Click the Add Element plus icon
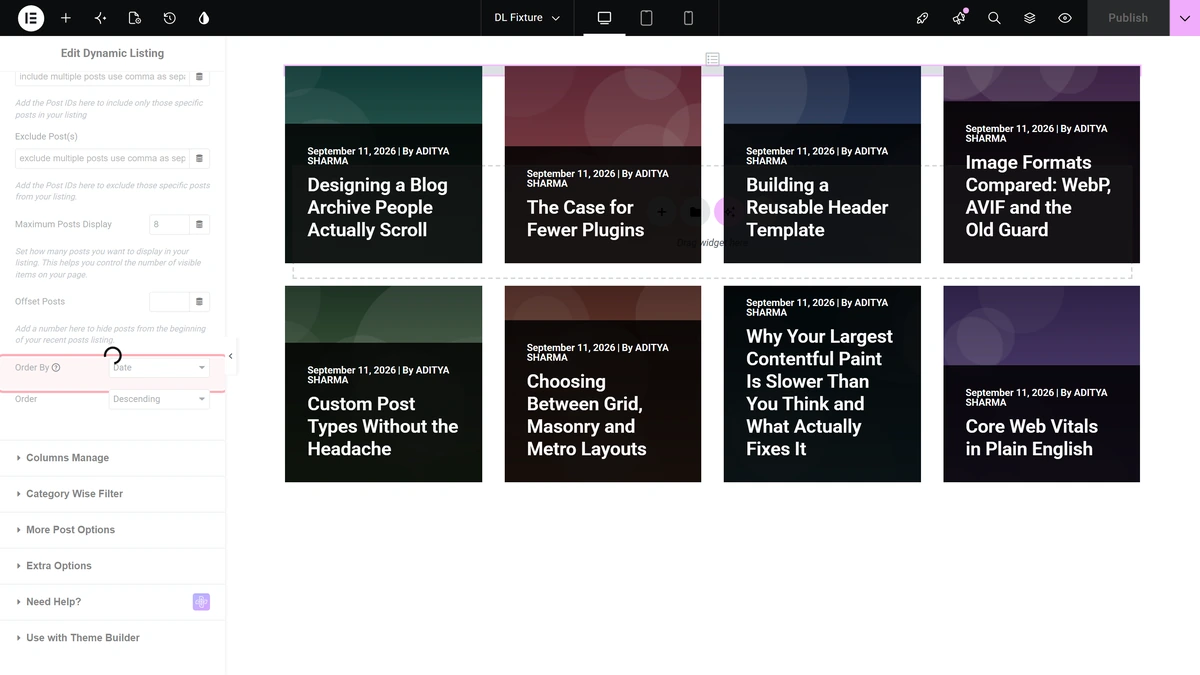The width and height of the screenshot is (1200, 675). pos(65,18)
